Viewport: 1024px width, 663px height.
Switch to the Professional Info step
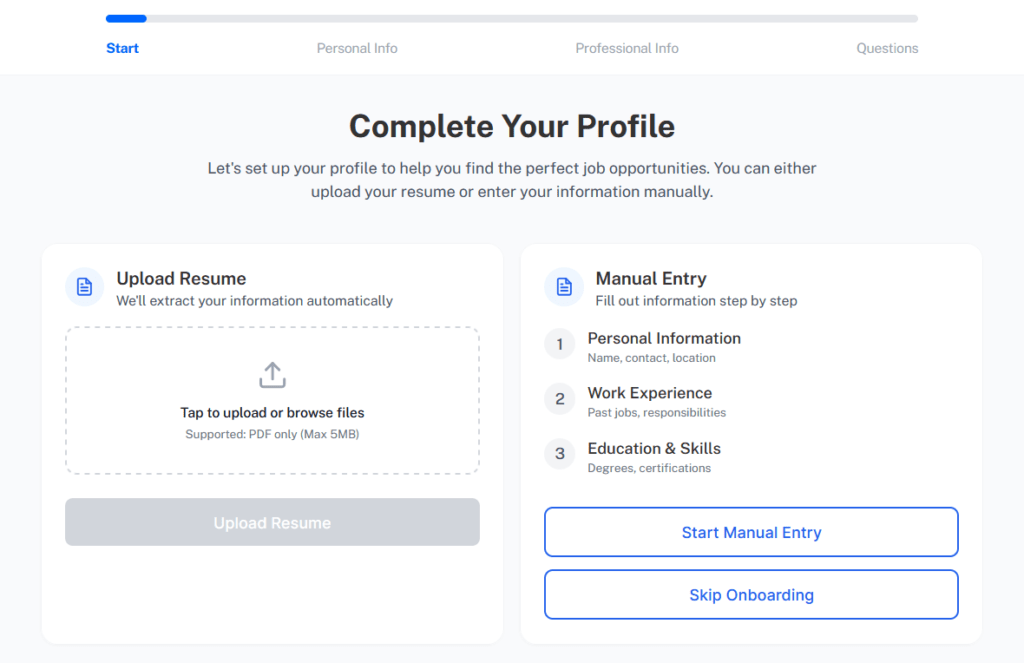click(x=627, y=48)
